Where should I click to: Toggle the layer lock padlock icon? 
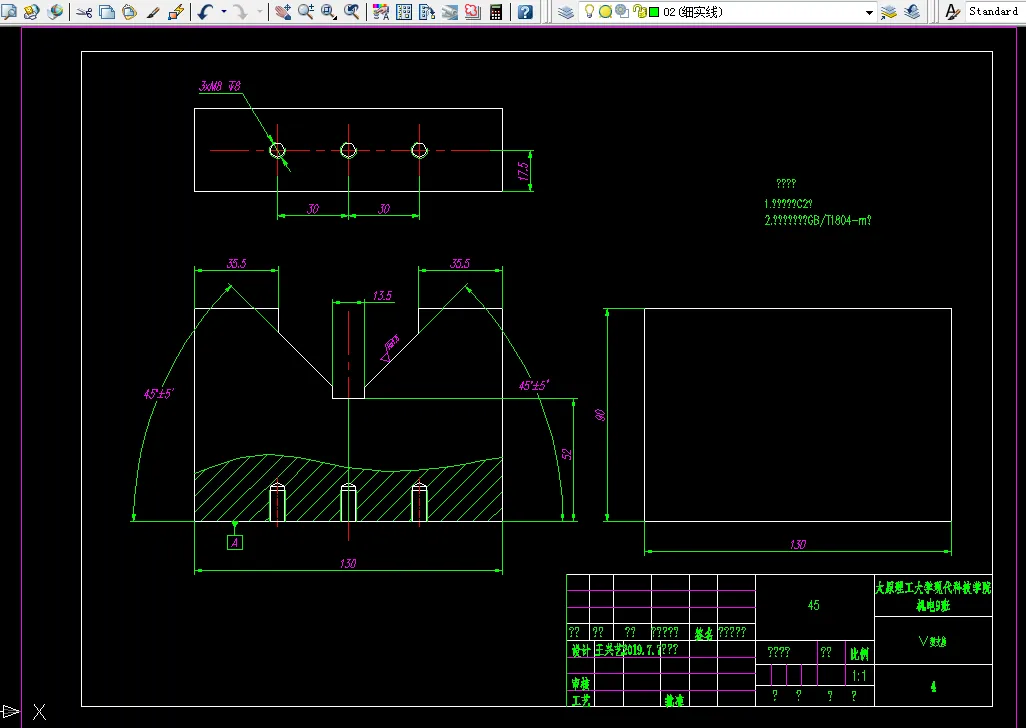(x=639, y=12)
